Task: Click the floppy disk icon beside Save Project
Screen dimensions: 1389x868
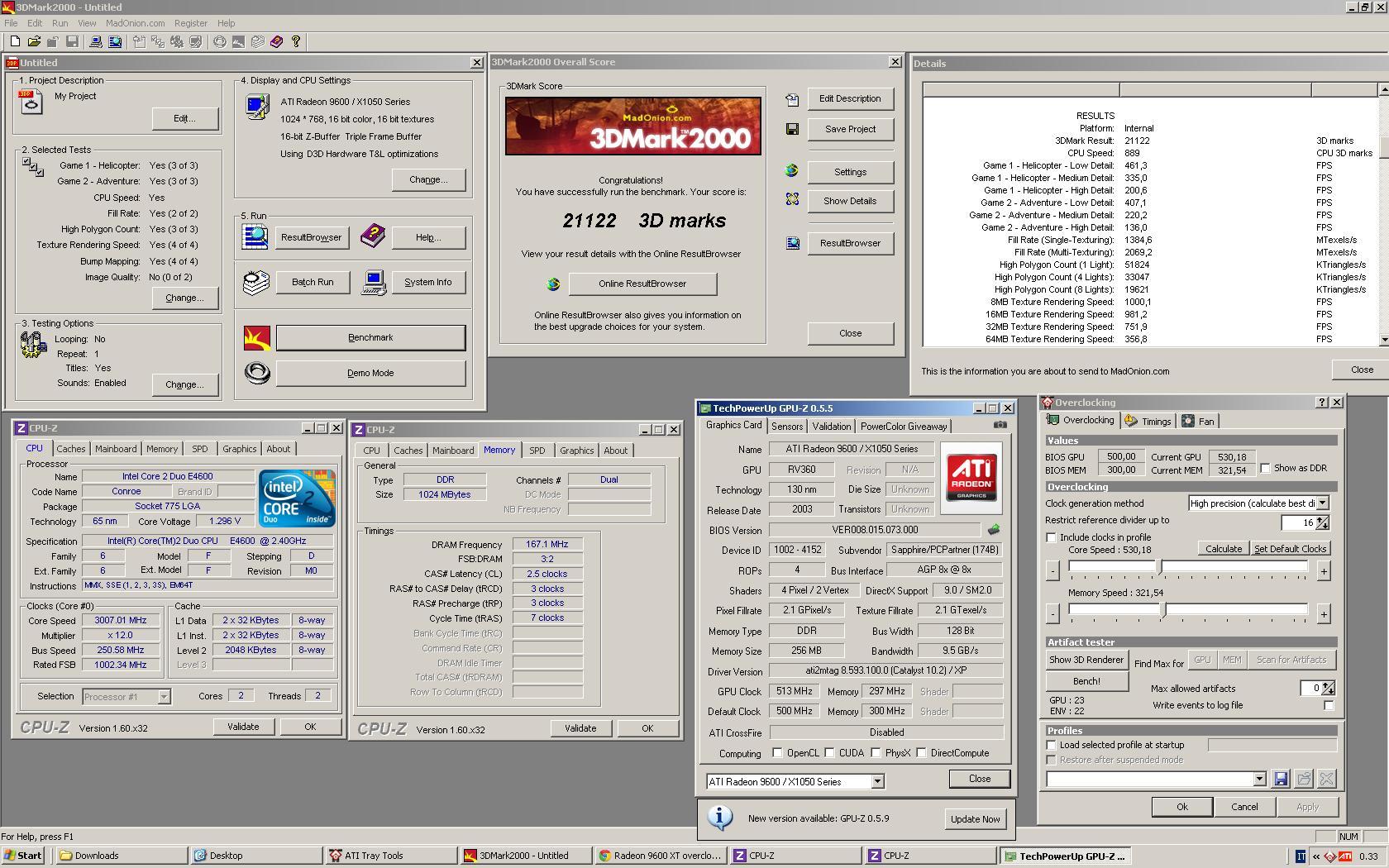Action: [792, 129]
